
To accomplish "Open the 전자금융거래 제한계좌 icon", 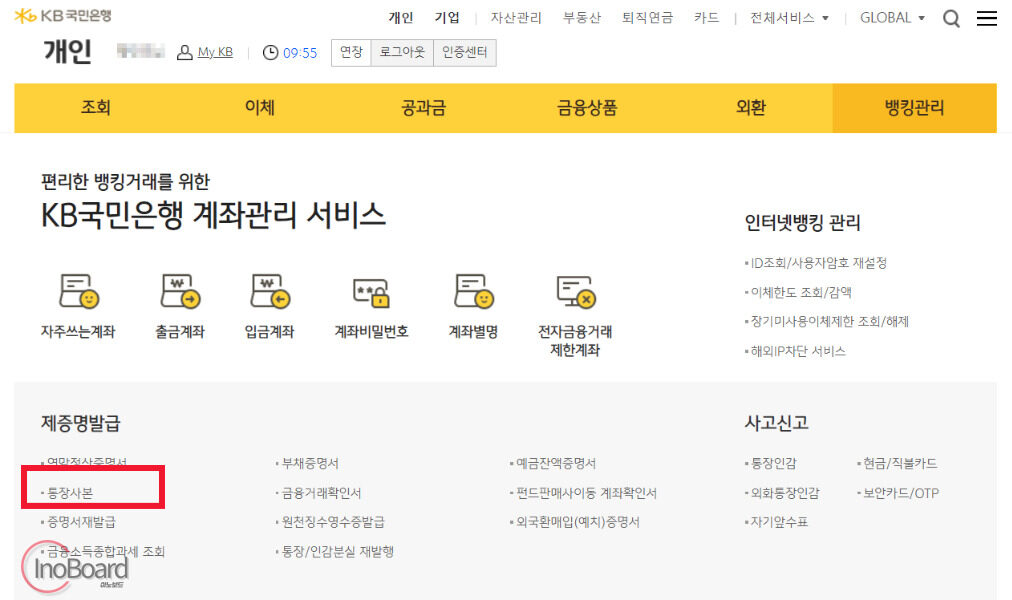I will pos(576,292).
